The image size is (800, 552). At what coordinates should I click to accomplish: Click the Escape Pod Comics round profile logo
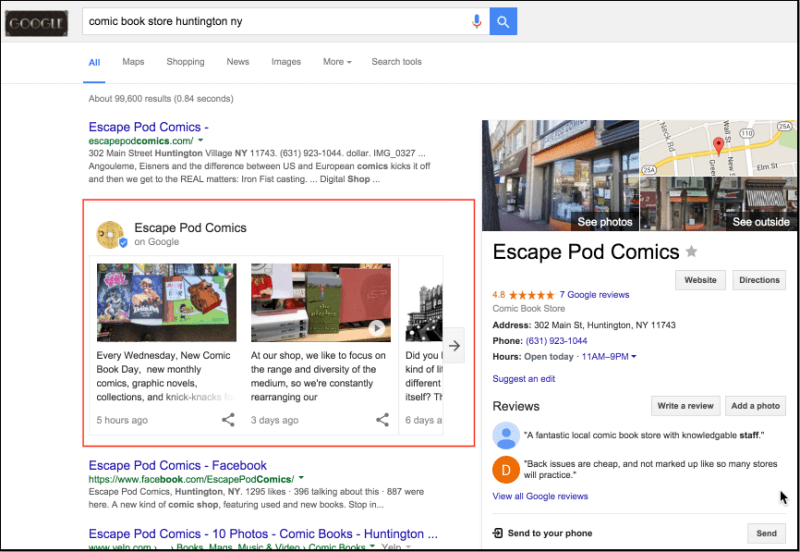[111, 235]
